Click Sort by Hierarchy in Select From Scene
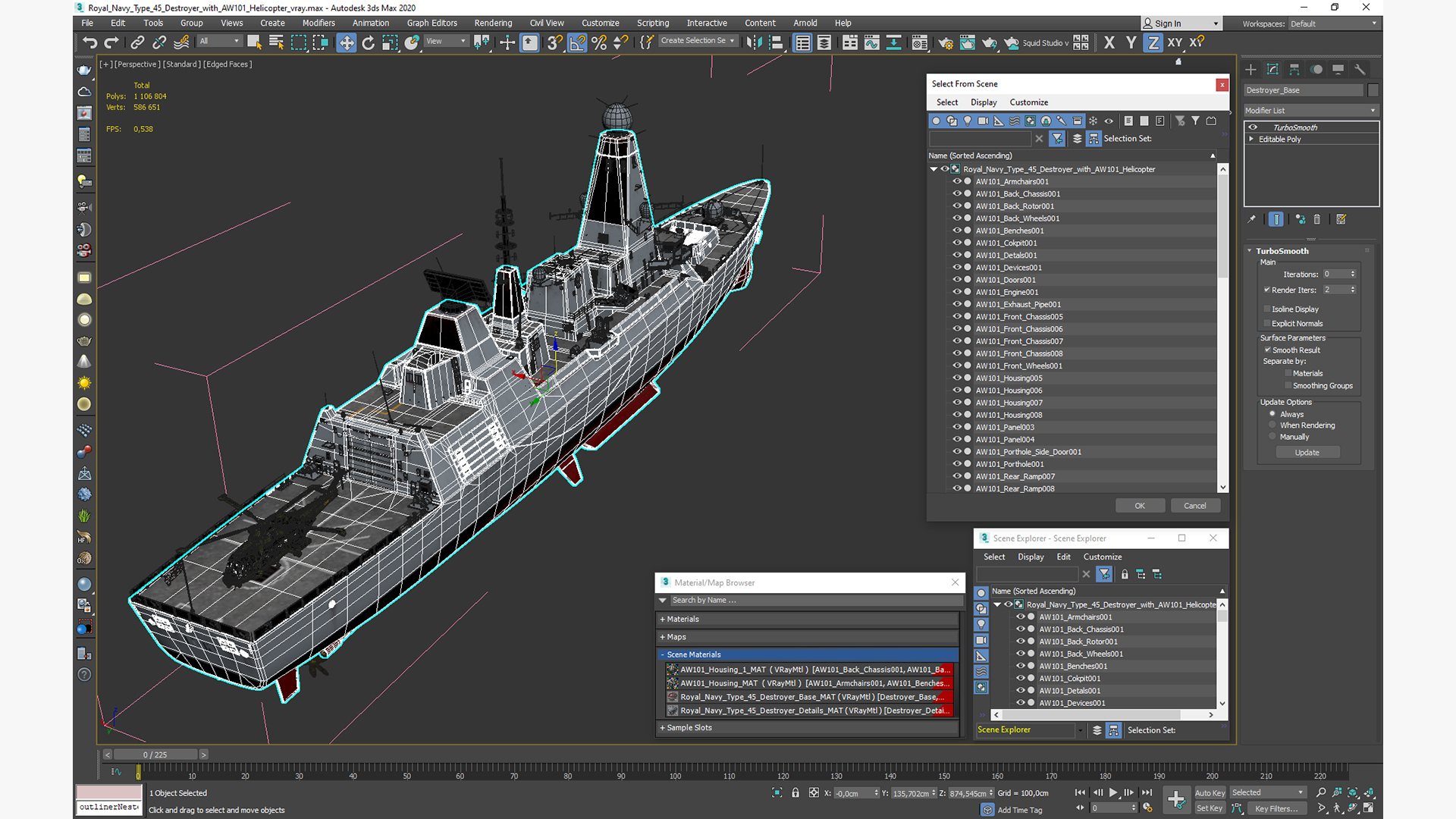Screen dimensions: 1456x819 point(1094,139)
